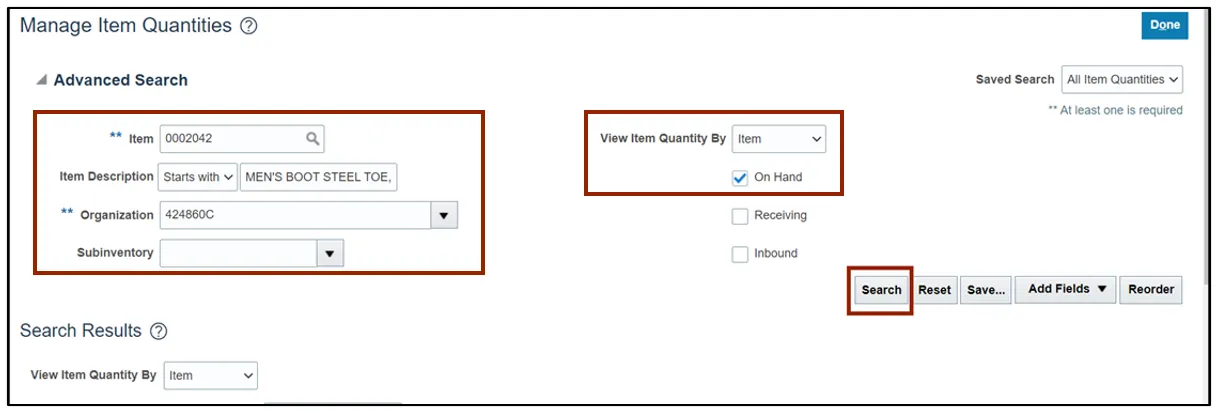Open the Saved Search dropdown
1216x412 pixels.
tap(1122, 80)
